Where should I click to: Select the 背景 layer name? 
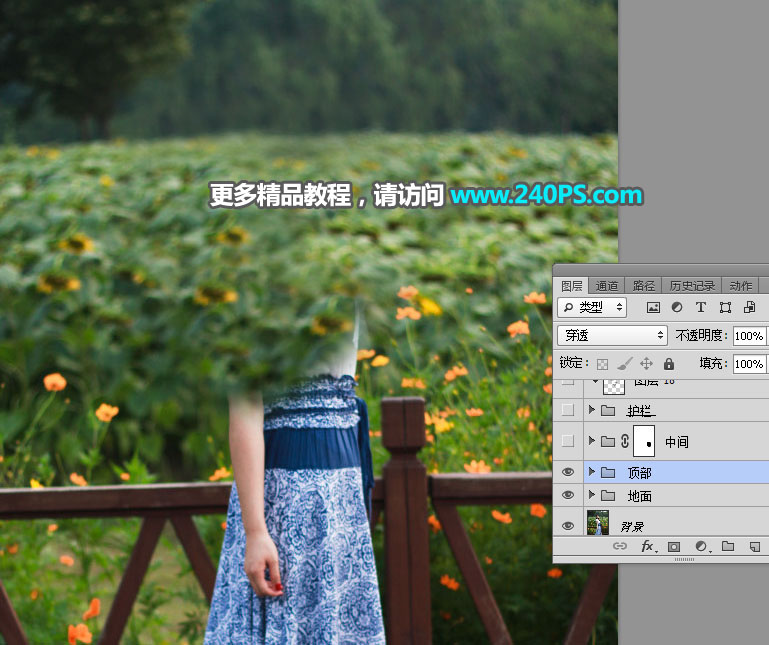coord(632,527)
